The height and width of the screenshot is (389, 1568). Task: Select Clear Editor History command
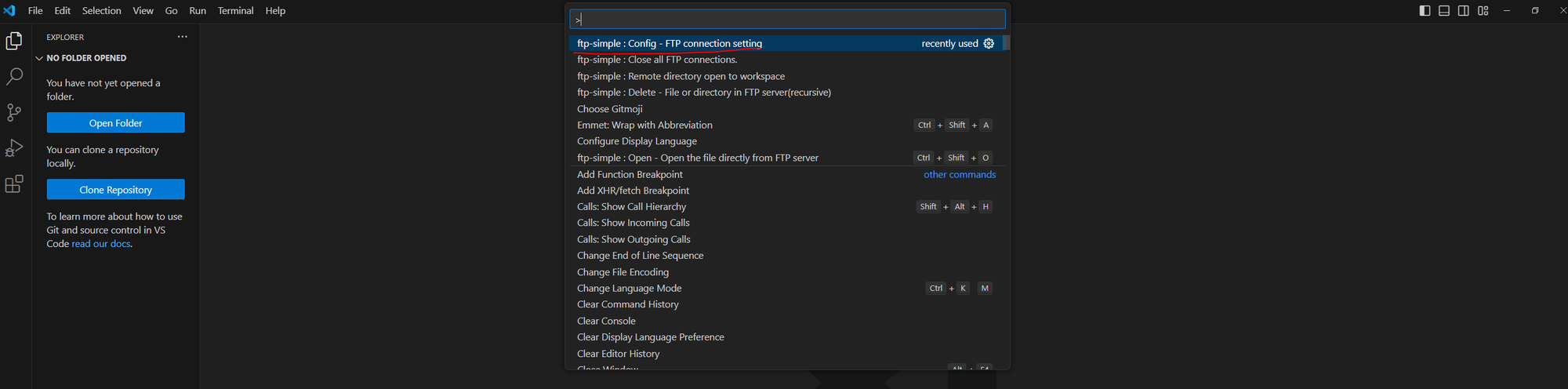(x=786, y=354)
